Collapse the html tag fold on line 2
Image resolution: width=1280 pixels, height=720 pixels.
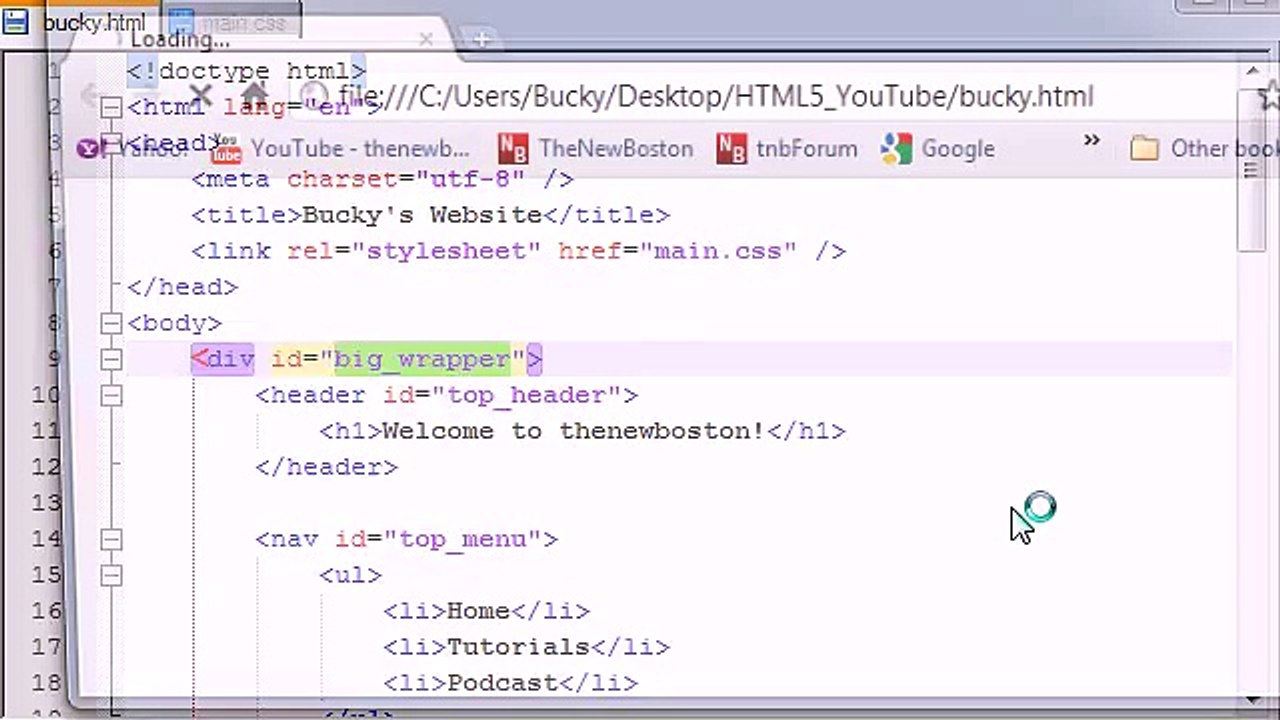coord(111,107)
